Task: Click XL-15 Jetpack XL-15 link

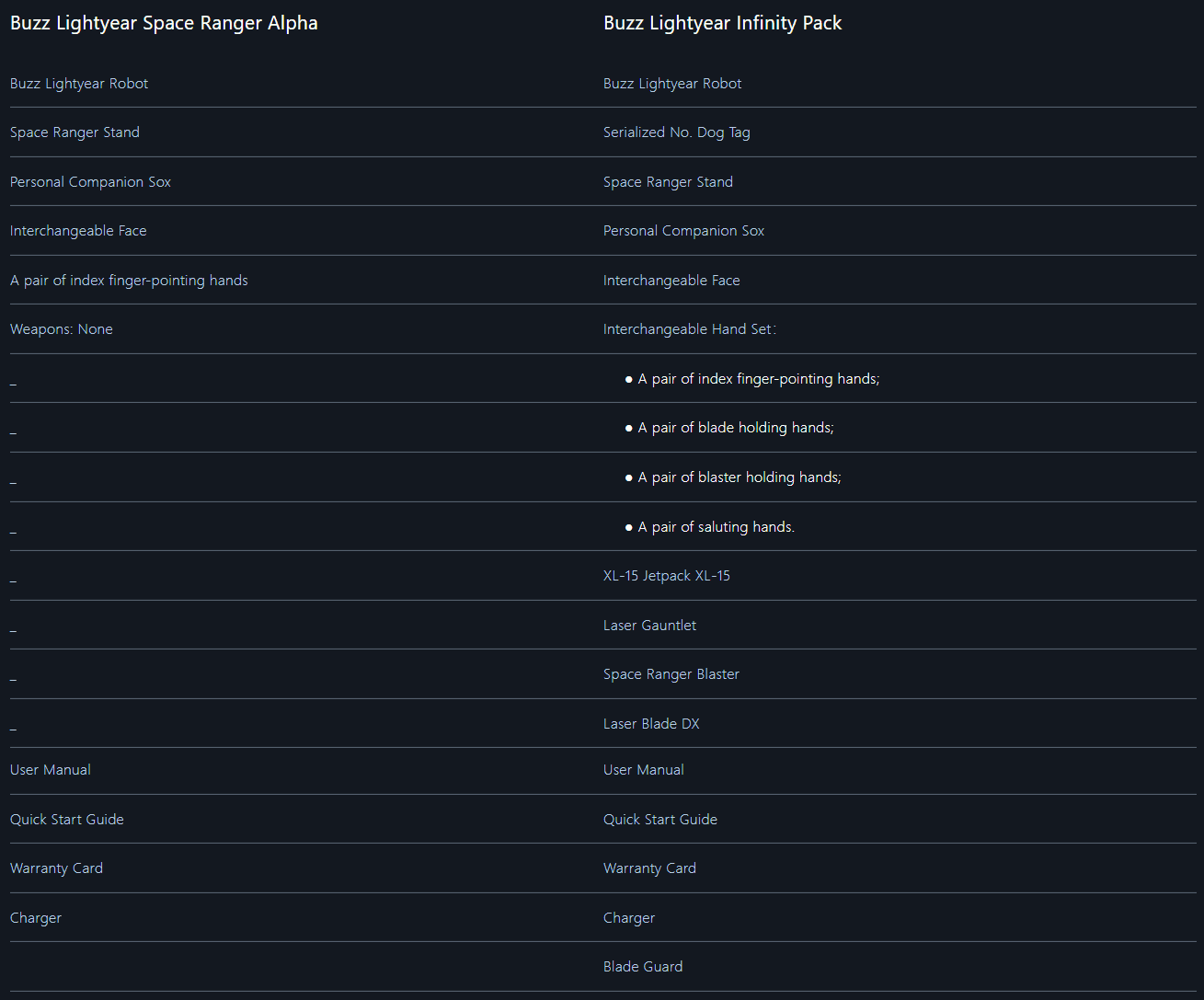Action: [x=666, y=576]
